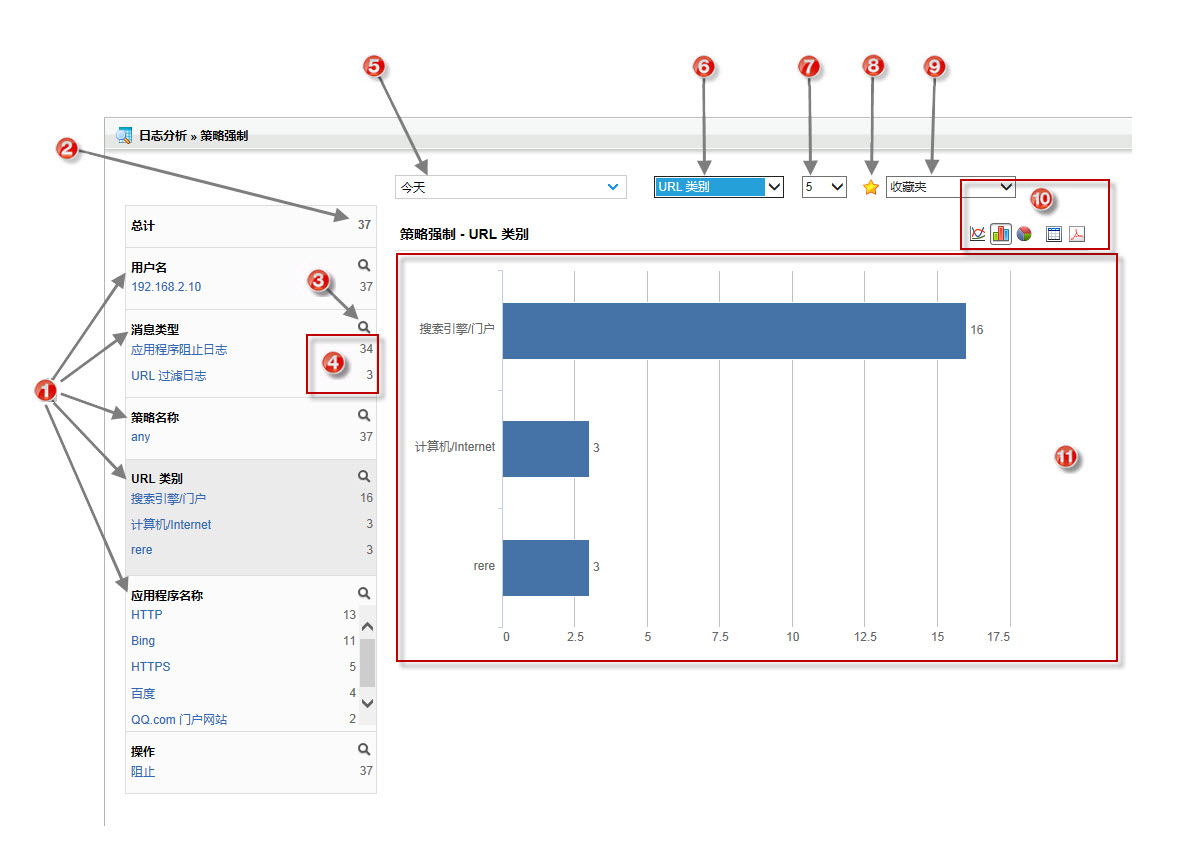
Task: Show data as pie chart
Action: click(x=1024, y=234)
